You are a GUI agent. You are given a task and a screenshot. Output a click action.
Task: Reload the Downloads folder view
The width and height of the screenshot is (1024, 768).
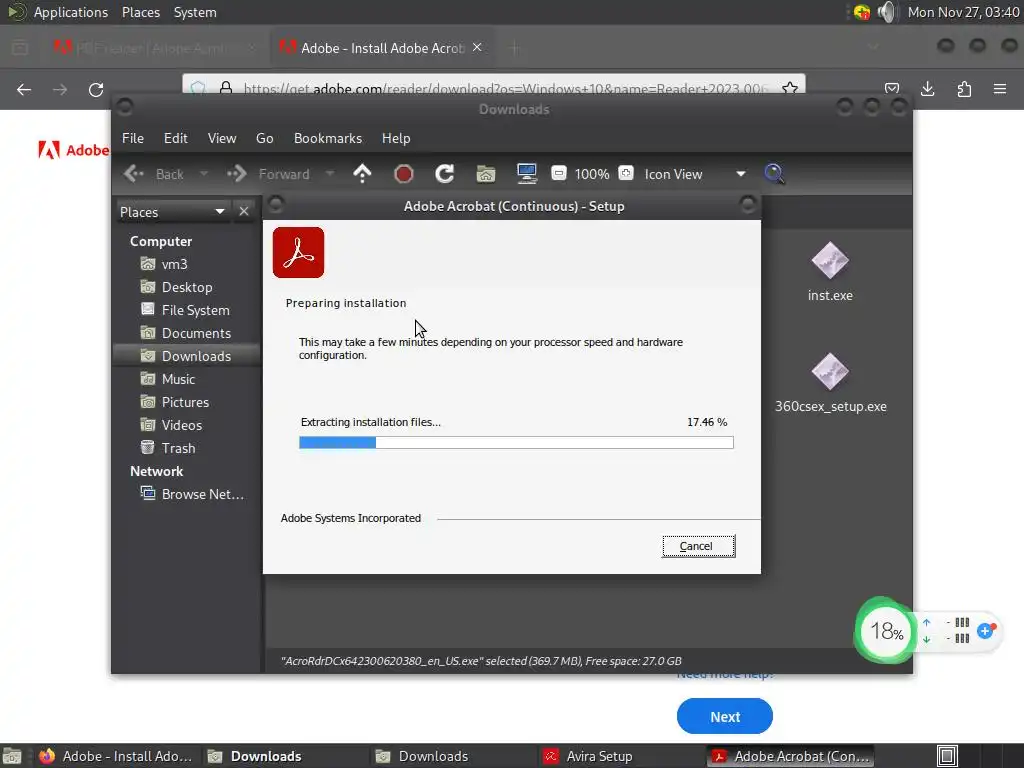point(445,174)
